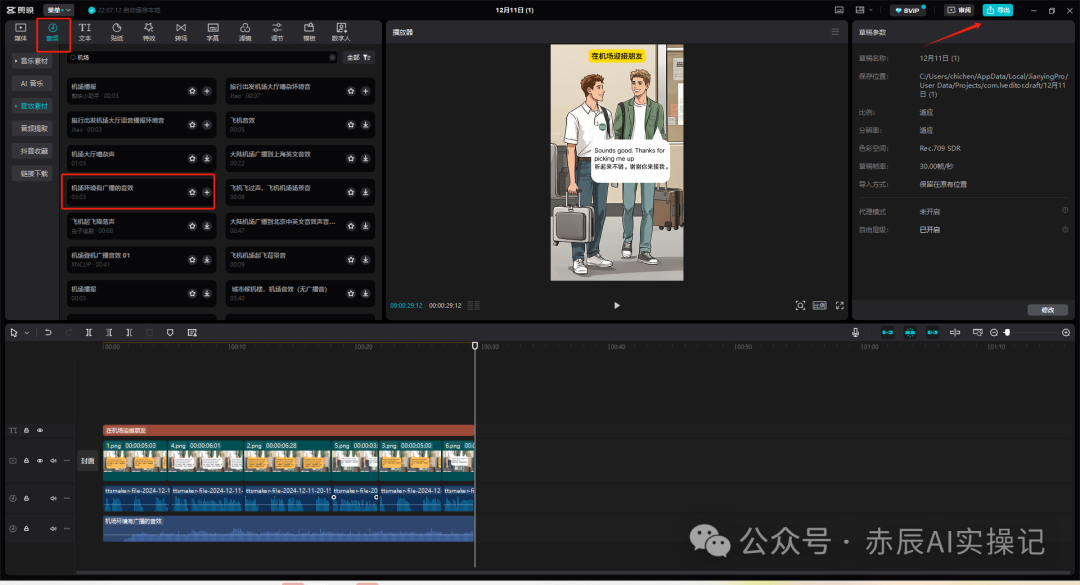The height and width of the screenshot is (585, 1080).
Task: Open the 全部 filter dropdown
Action: 359,57
